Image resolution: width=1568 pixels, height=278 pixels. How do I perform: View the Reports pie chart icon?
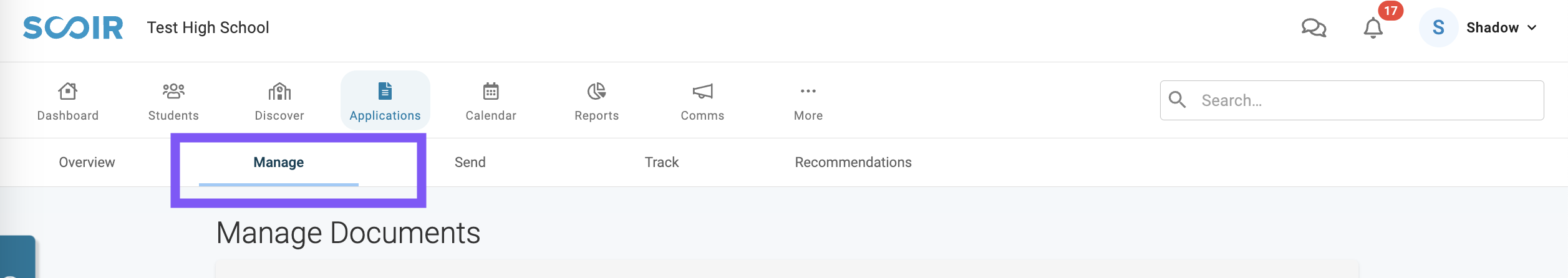point(597,92)
